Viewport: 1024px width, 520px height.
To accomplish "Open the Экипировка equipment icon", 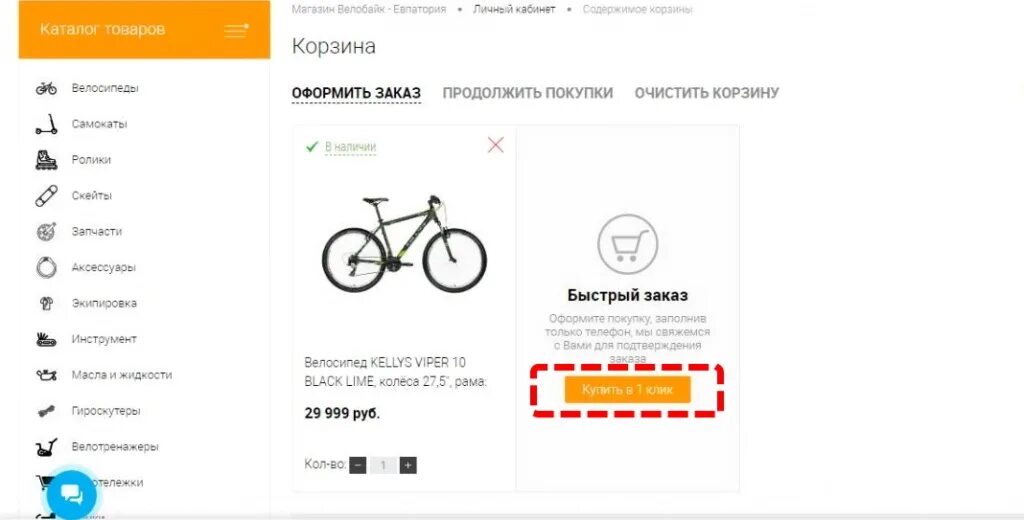I will (46, 303).
